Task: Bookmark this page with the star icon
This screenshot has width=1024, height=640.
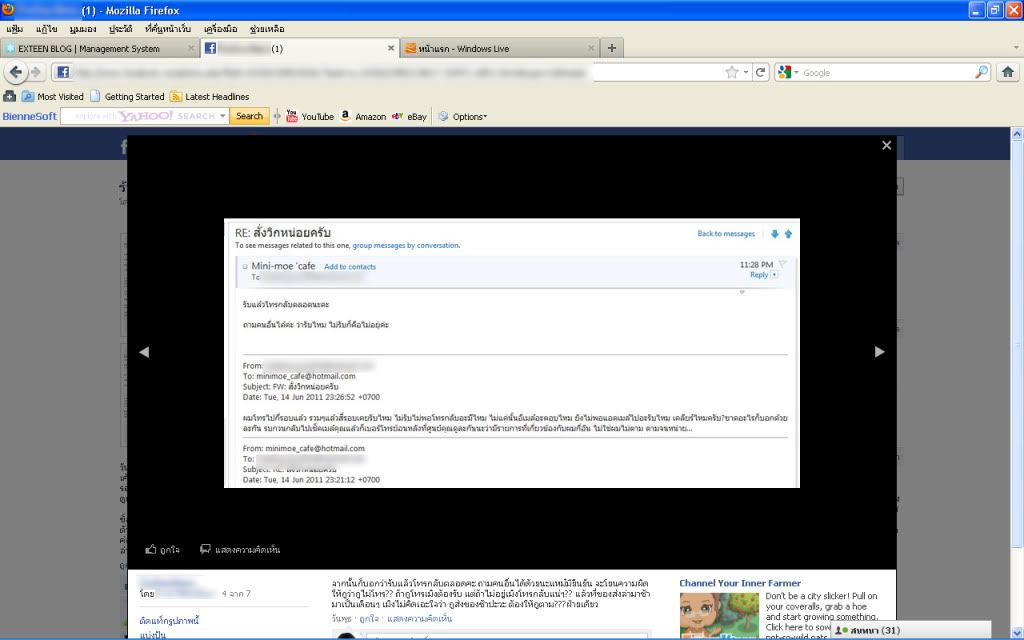Action: pyautogui.click(x=731, y=72)
